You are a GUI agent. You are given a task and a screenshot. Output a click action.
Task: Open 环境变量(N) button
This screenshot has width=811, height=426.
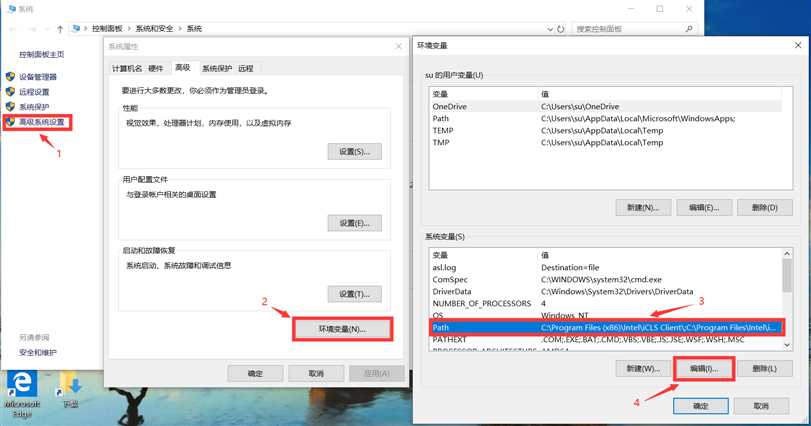tap(342, 329)
